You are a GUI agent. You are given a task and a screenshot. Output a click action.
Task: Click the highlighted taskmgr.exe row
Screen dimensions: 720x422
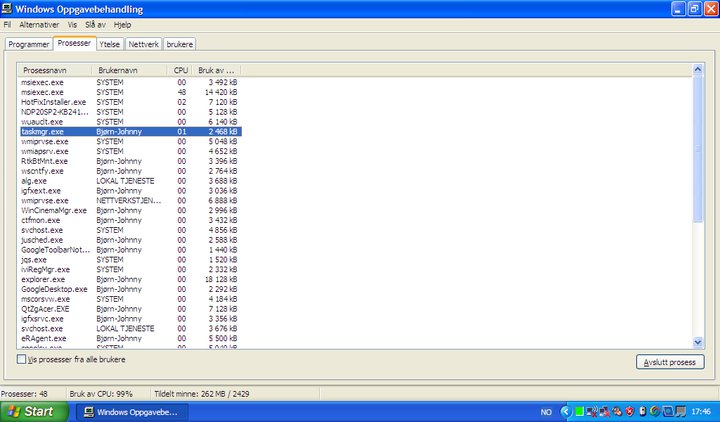pos(130,132)
